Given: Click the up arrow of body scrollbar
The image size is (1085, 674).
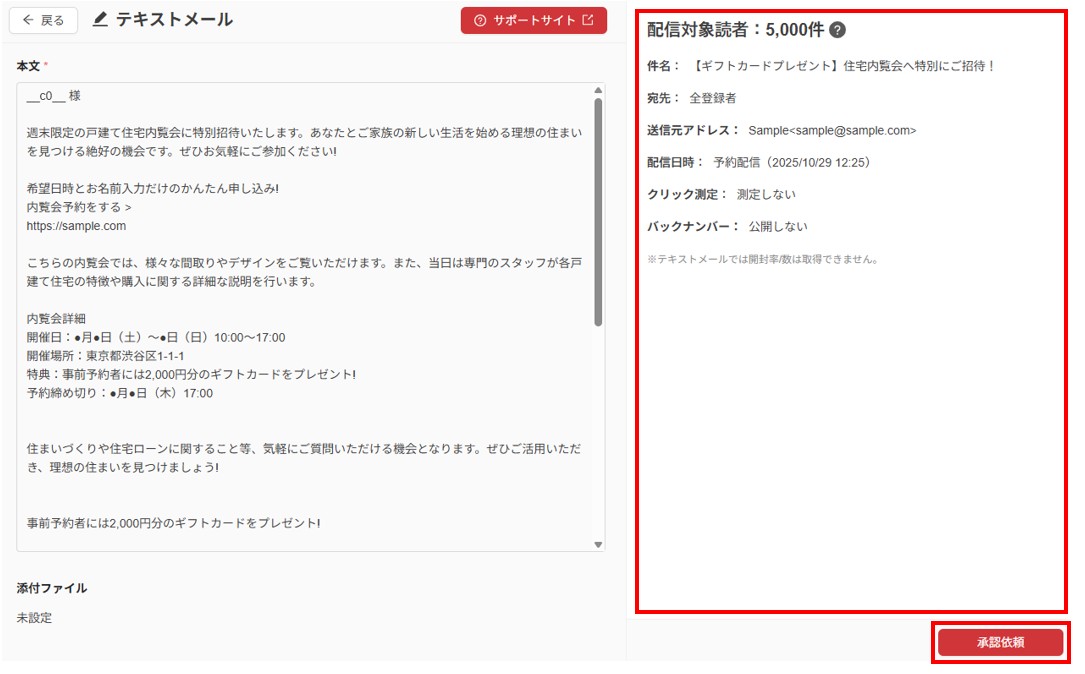Looking at the screenshot, I should (x=598, y=90).
